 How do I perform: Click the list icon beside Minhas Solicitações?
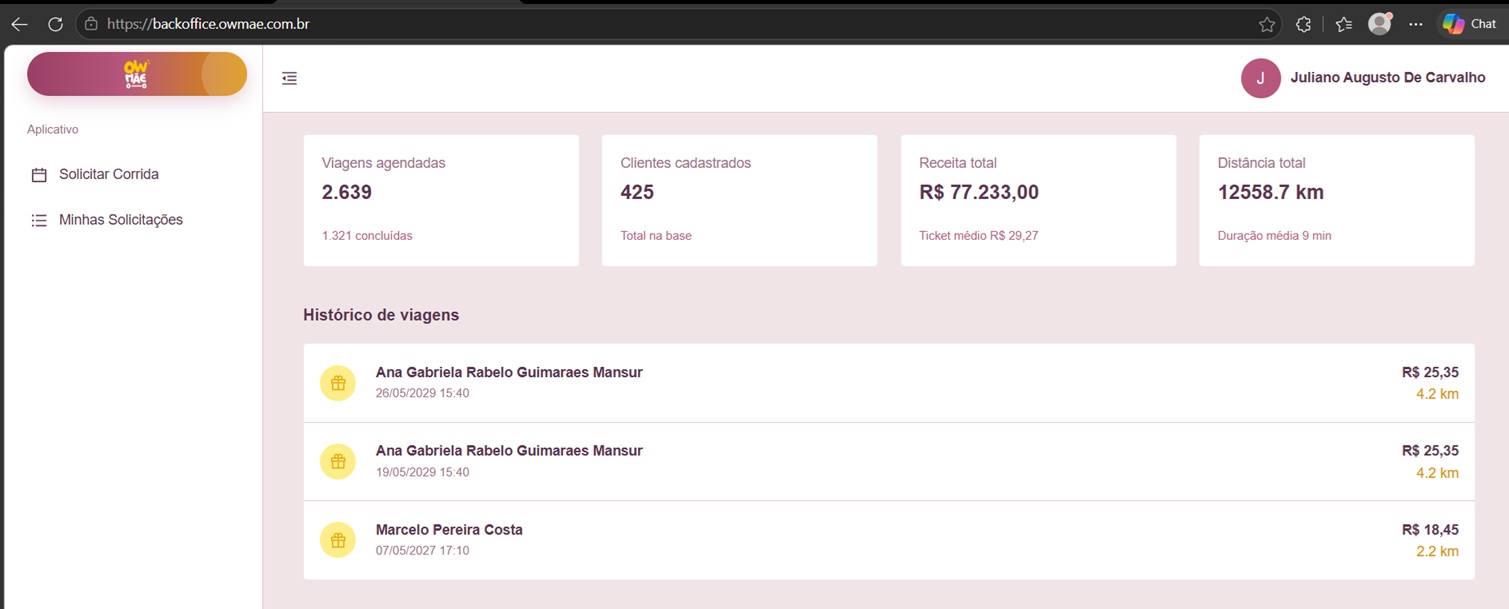pos(39,220)
